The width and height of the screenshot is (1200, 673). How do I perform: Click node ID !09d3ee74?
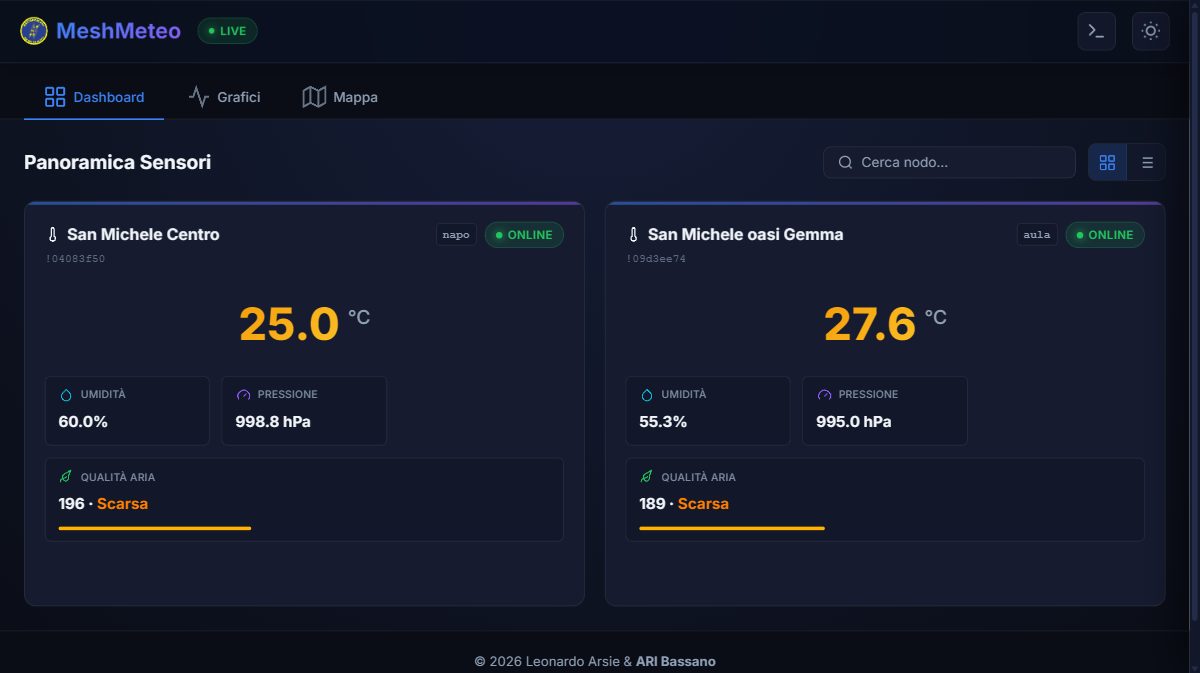656,259
